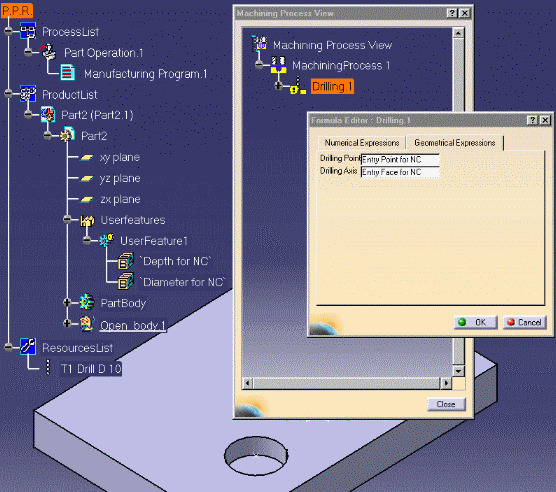Select the ResourcesList wrench icon
Viewport: 556px width, 492px height.
pos(28,347)
